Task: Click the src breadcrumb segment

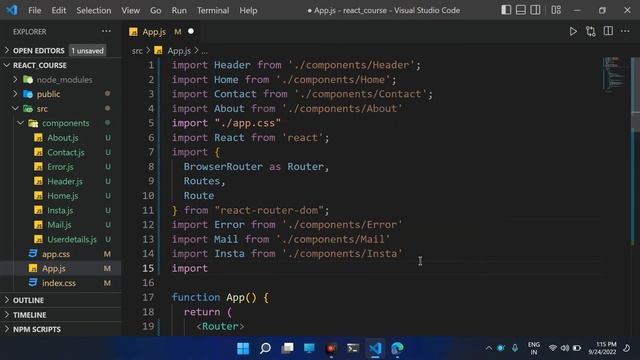Action: 137,51
